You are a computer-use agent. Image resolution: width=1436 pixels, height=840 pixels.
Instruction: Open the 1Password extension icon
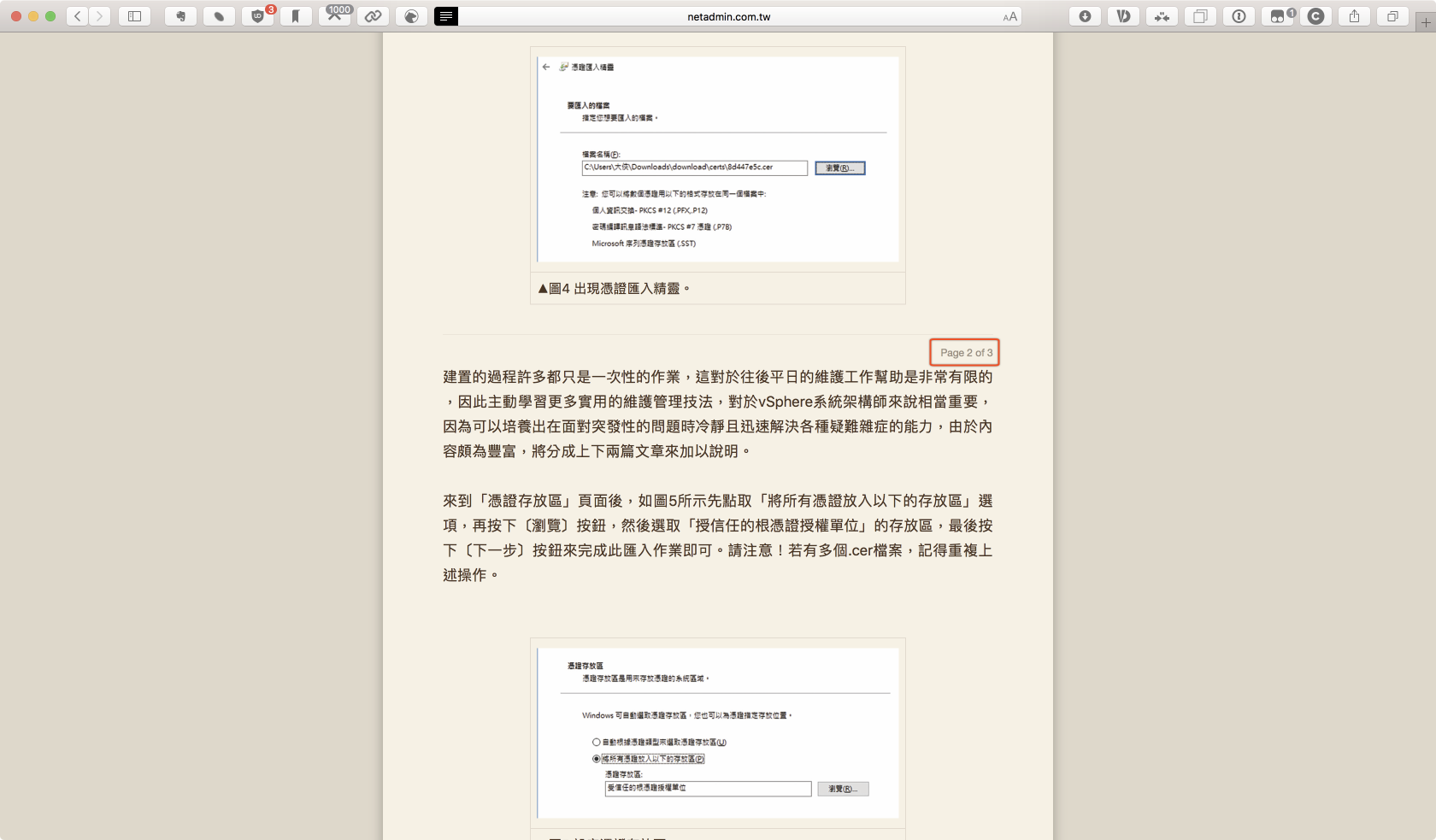1239,16
